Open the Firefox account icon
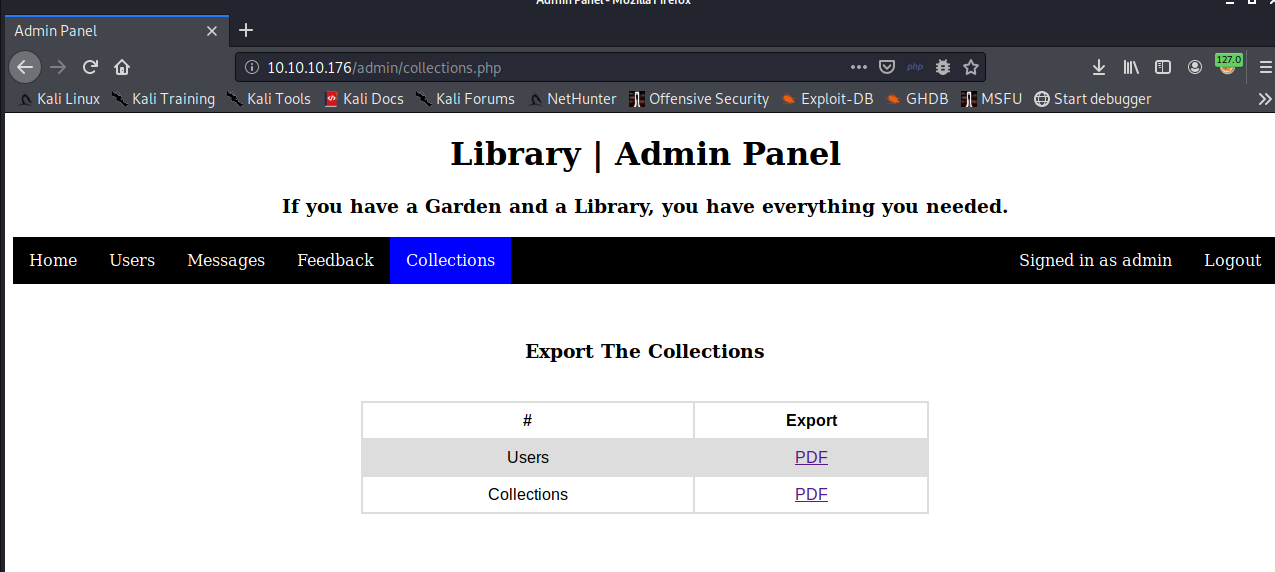 click(x=1195, y=67)
